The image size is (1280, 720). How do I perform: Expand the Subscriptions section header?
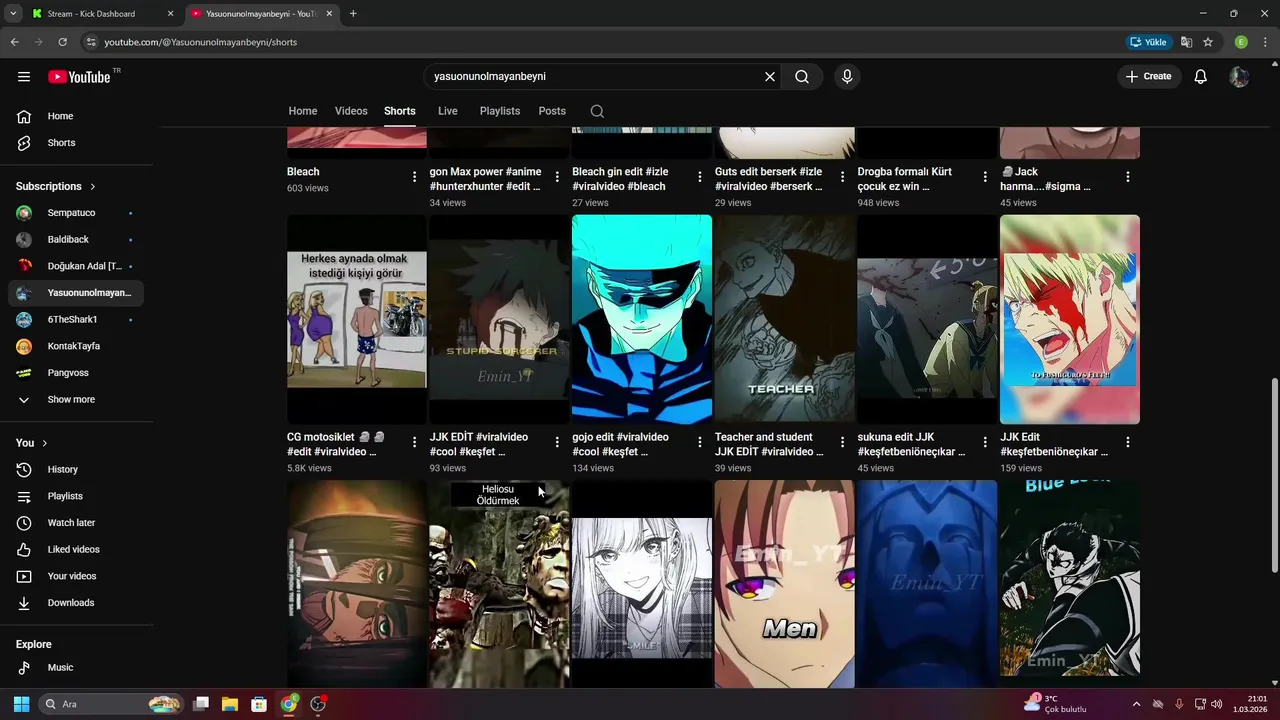point(56,186)
